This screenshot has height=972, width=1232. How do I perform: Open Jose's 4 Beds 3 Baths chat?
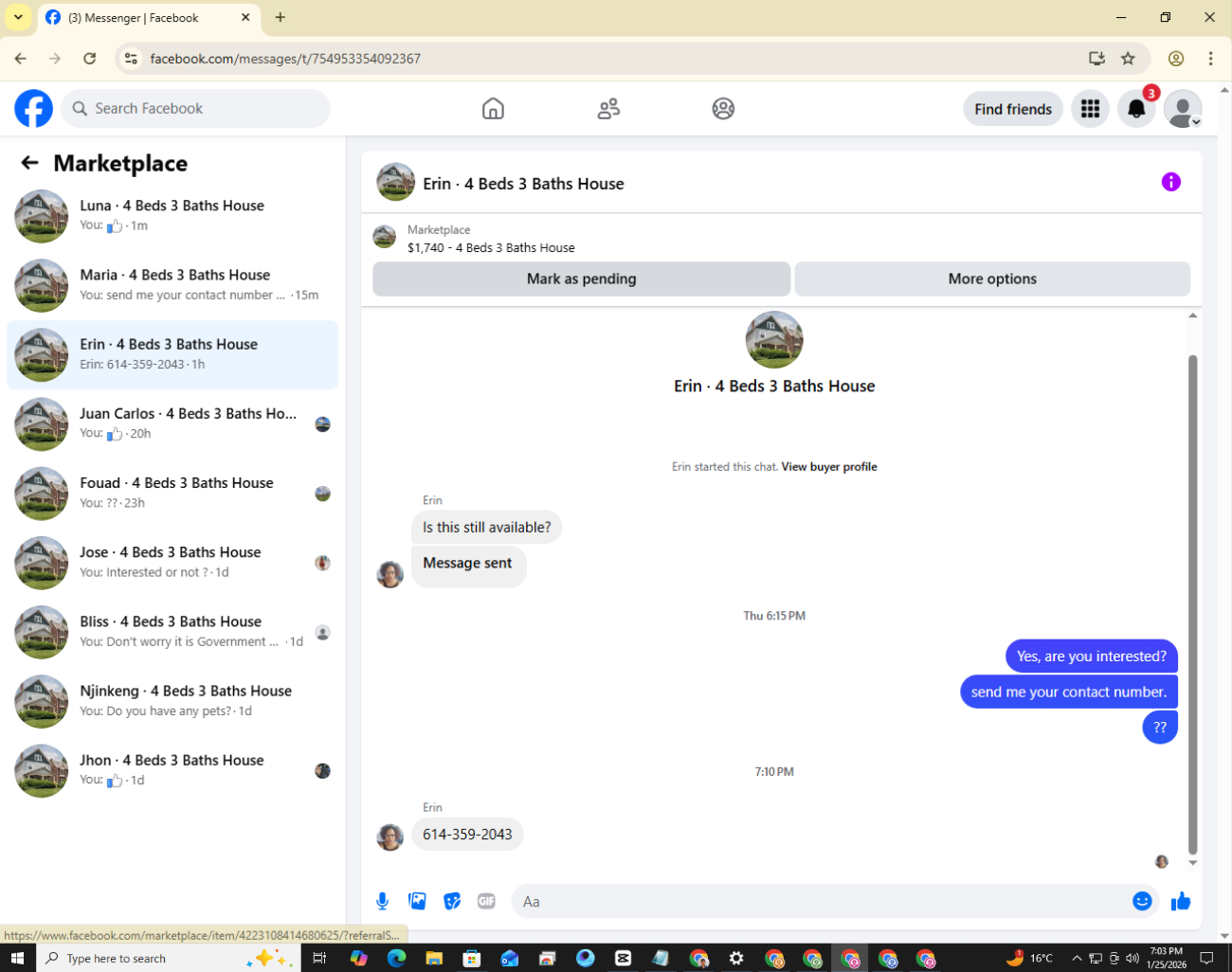click(x=172, y=562)
